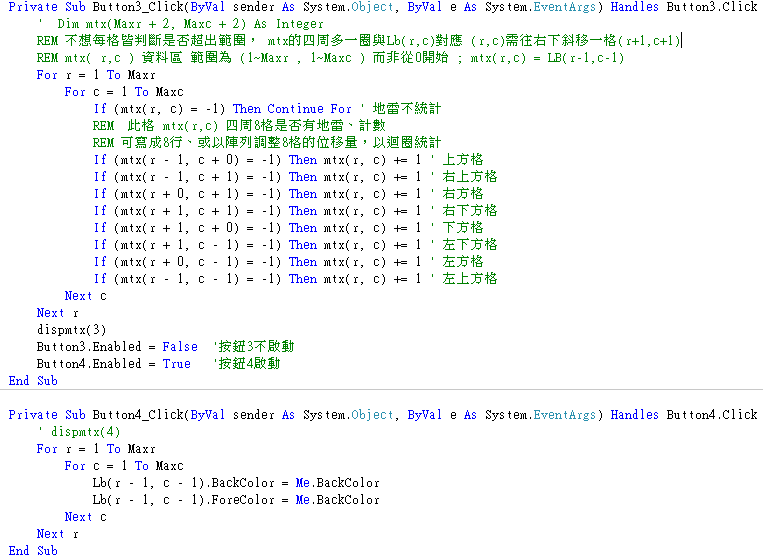
Task: Click the 'Lb(r - 1, c - 1).BackColor' line
Action: click(236, 483)
